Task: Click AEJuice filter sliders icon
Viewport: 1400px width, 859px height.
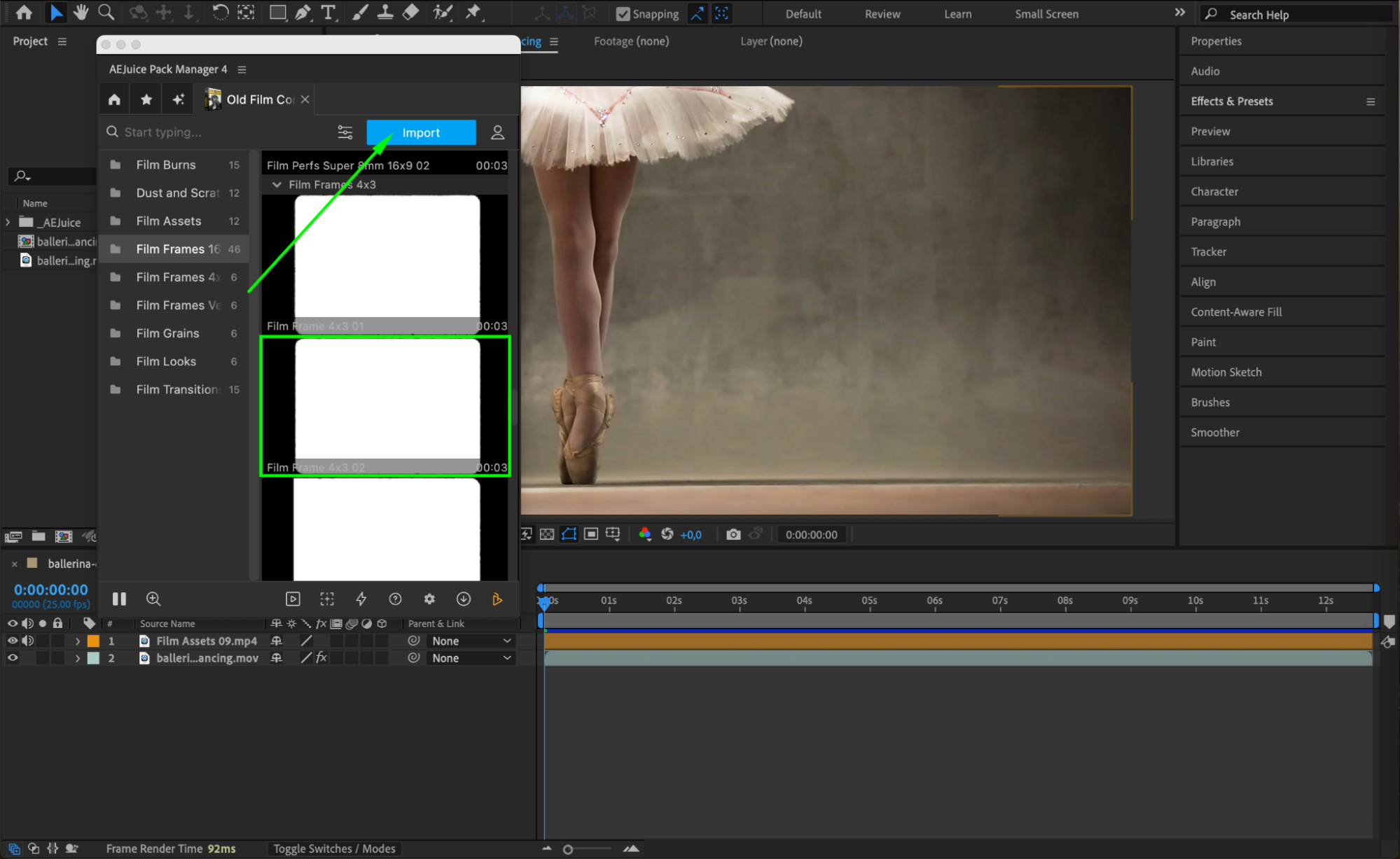Action: click(345, 132)
